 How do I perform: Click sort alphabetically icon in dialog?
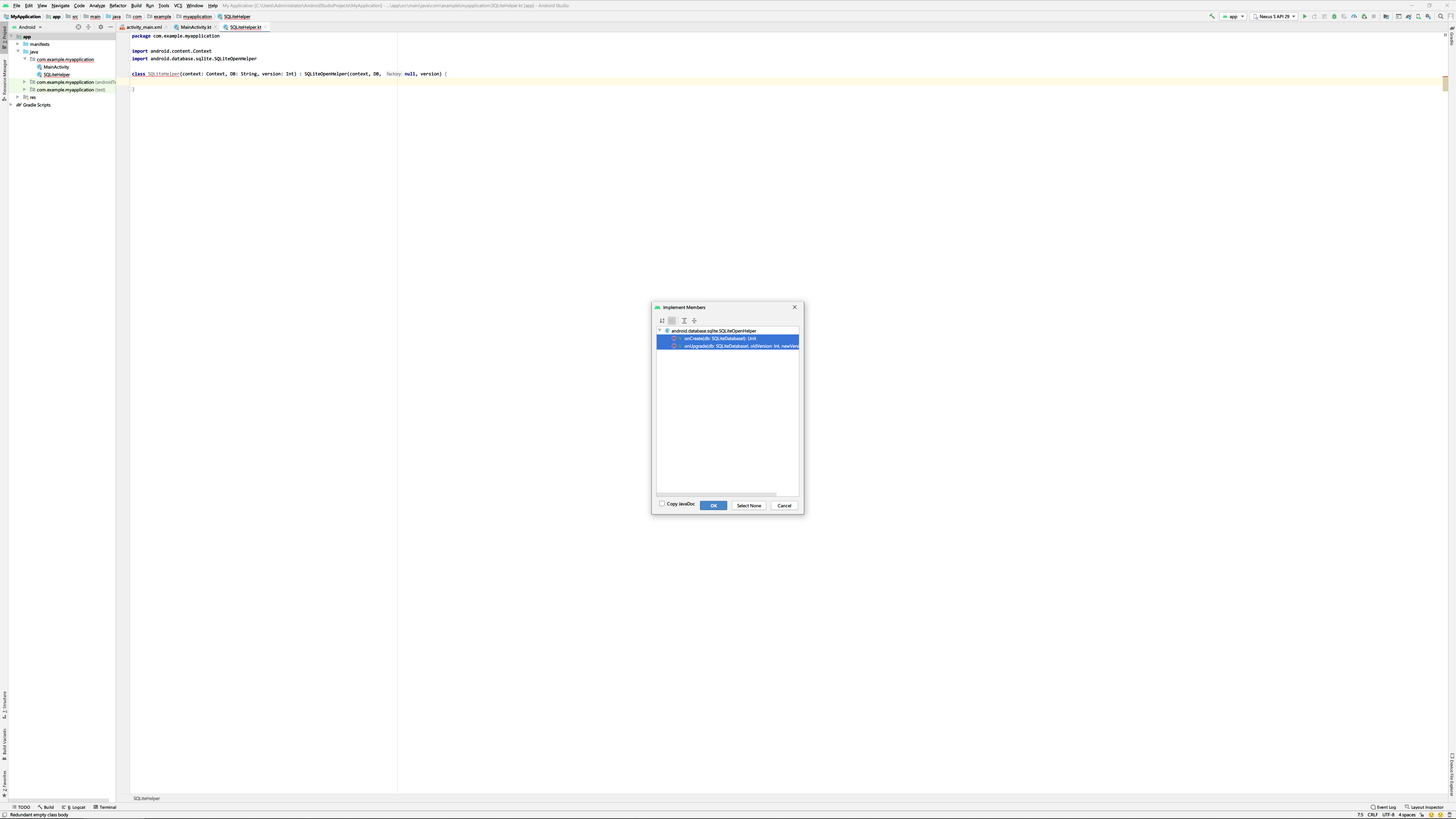click(662, 320)
